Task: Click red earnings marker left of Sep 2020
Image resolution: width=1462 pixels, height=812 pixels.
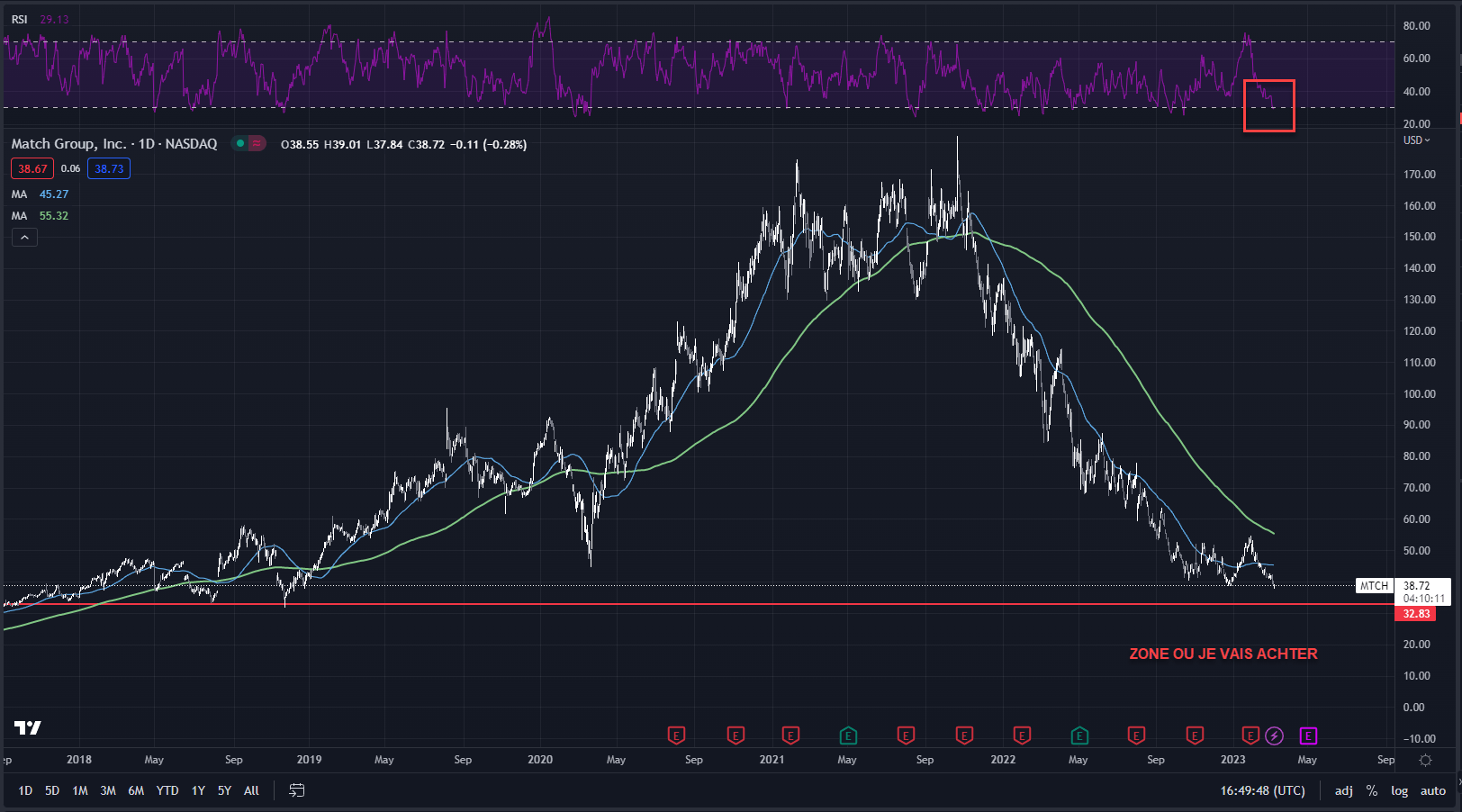Action: (676, 736)
